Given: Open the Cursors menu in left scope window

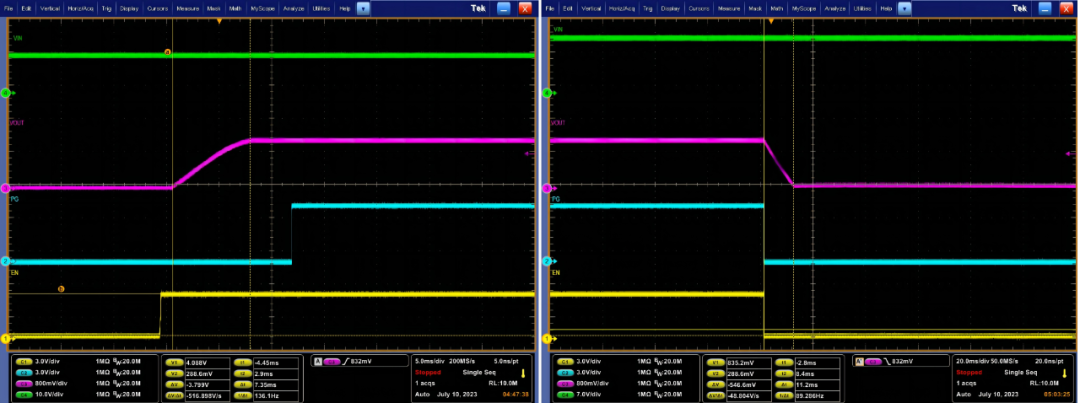Looking at the screenshot, I should coord(157,8).
